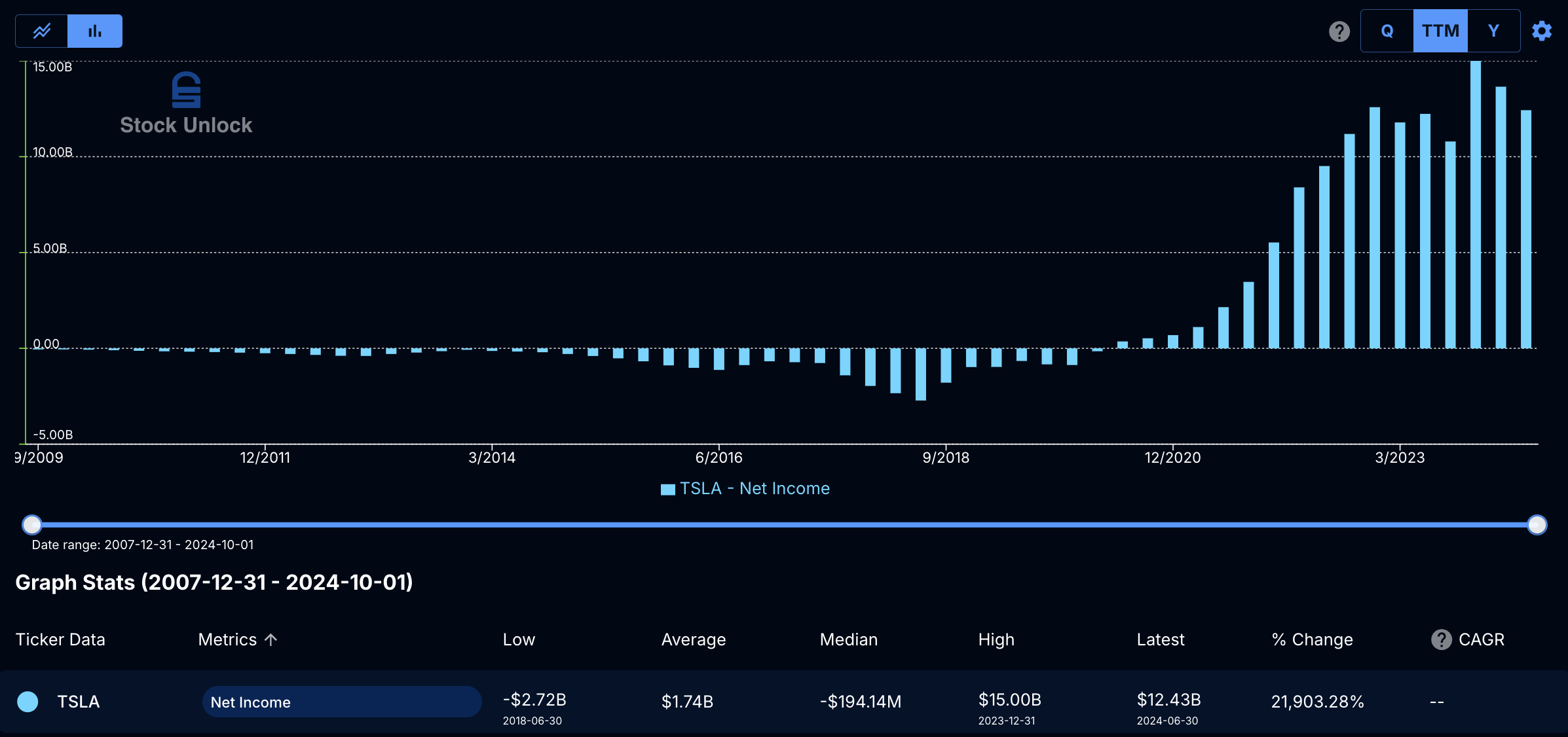Image resolution: width=1568 pixels, height=737 pixels.
Task: Switch to line chart view
Action: (x=42, y=31)
